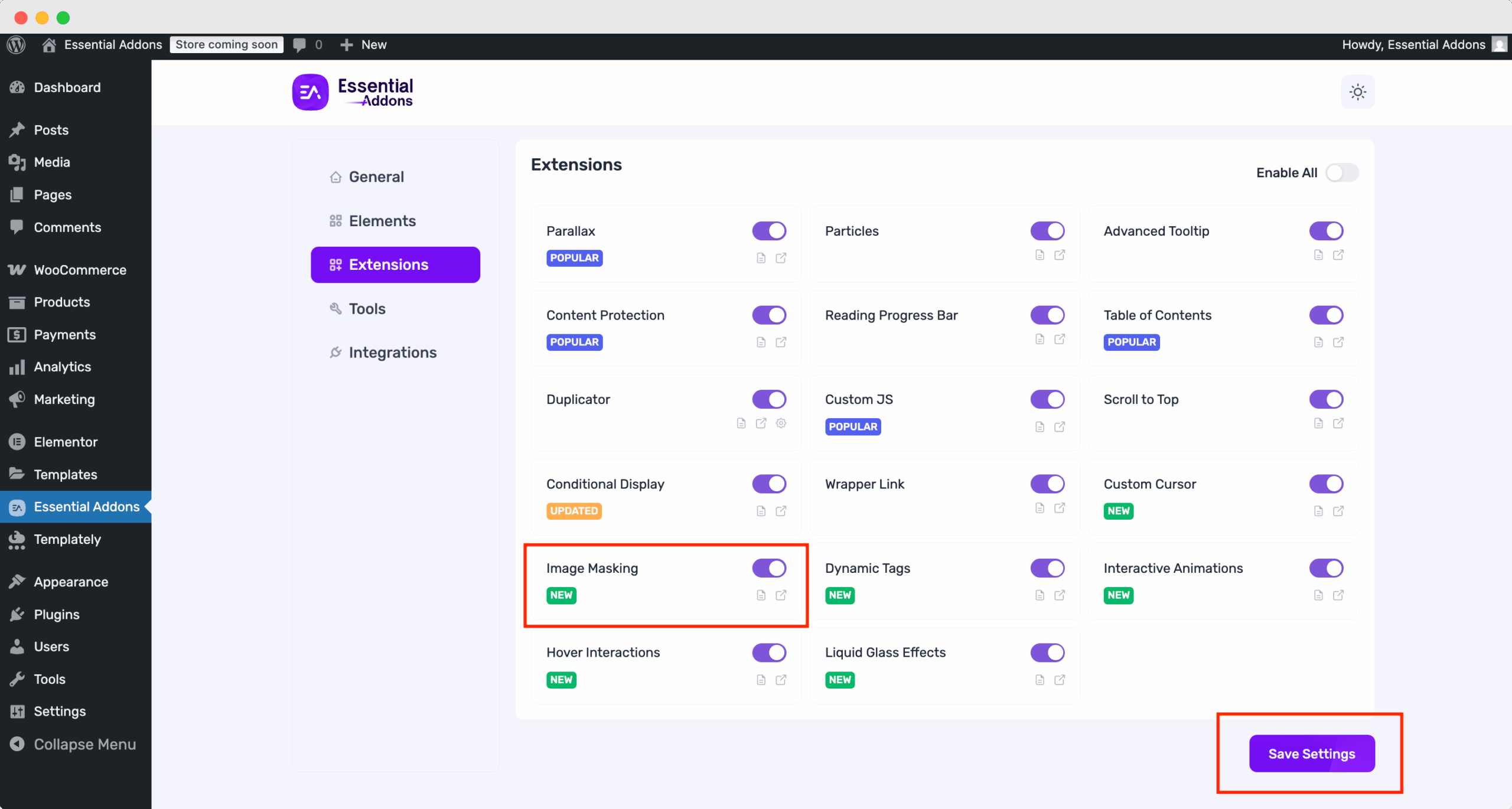
Task: Open the Image Masking external demo link icon
Action: tap(781, 595)
